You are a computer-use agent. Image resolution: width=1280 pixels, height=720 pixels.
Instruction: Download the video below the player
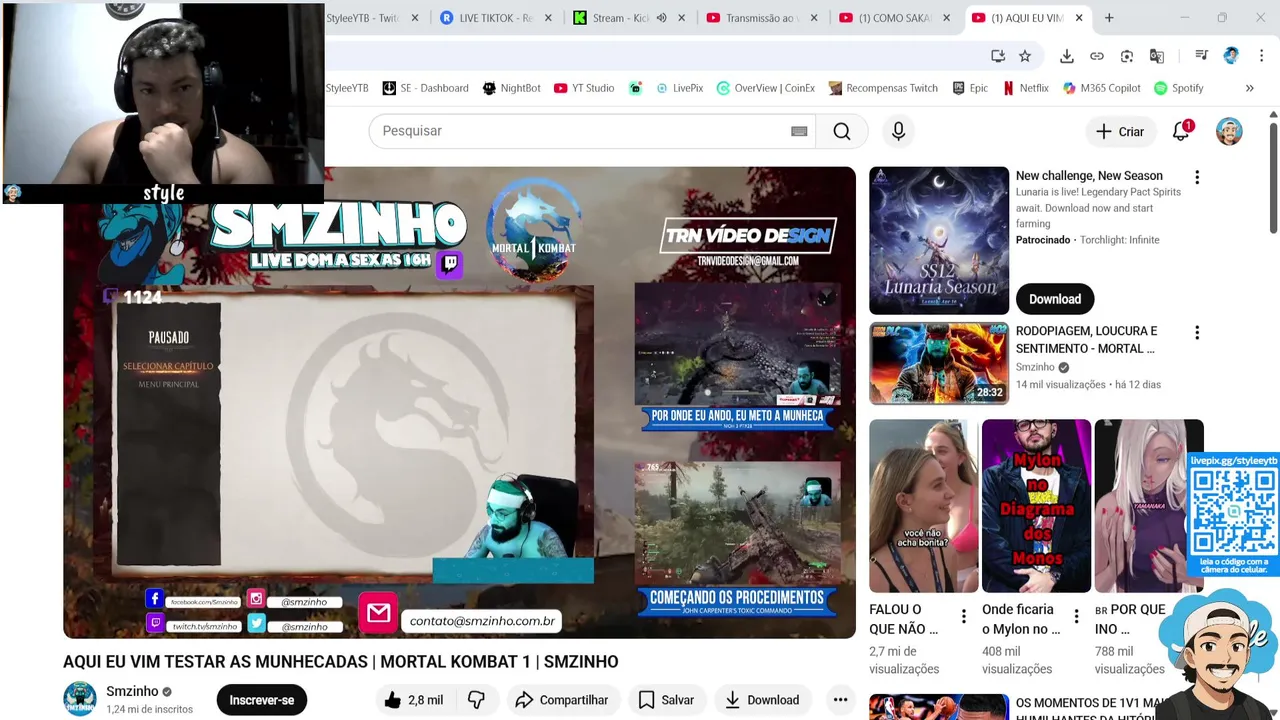click(x=762, y=700)
